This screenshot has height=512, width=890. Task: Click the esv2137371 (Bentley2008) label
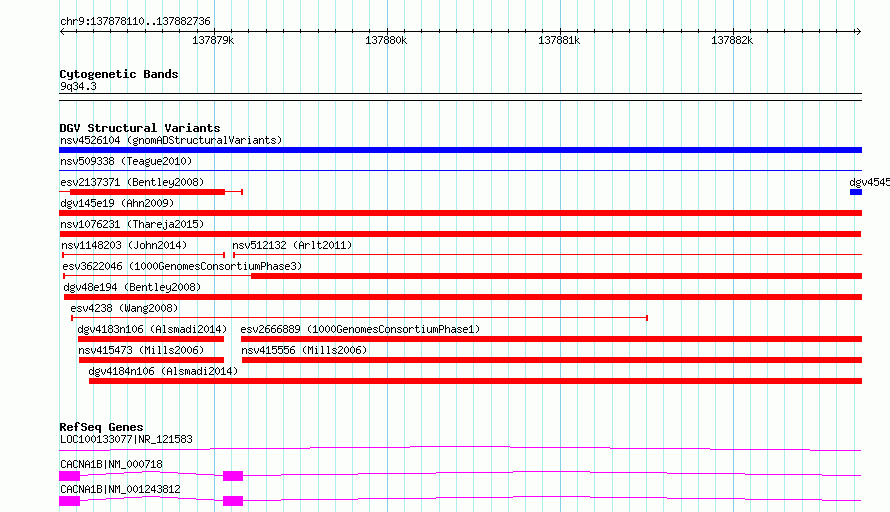click(132, 182)
